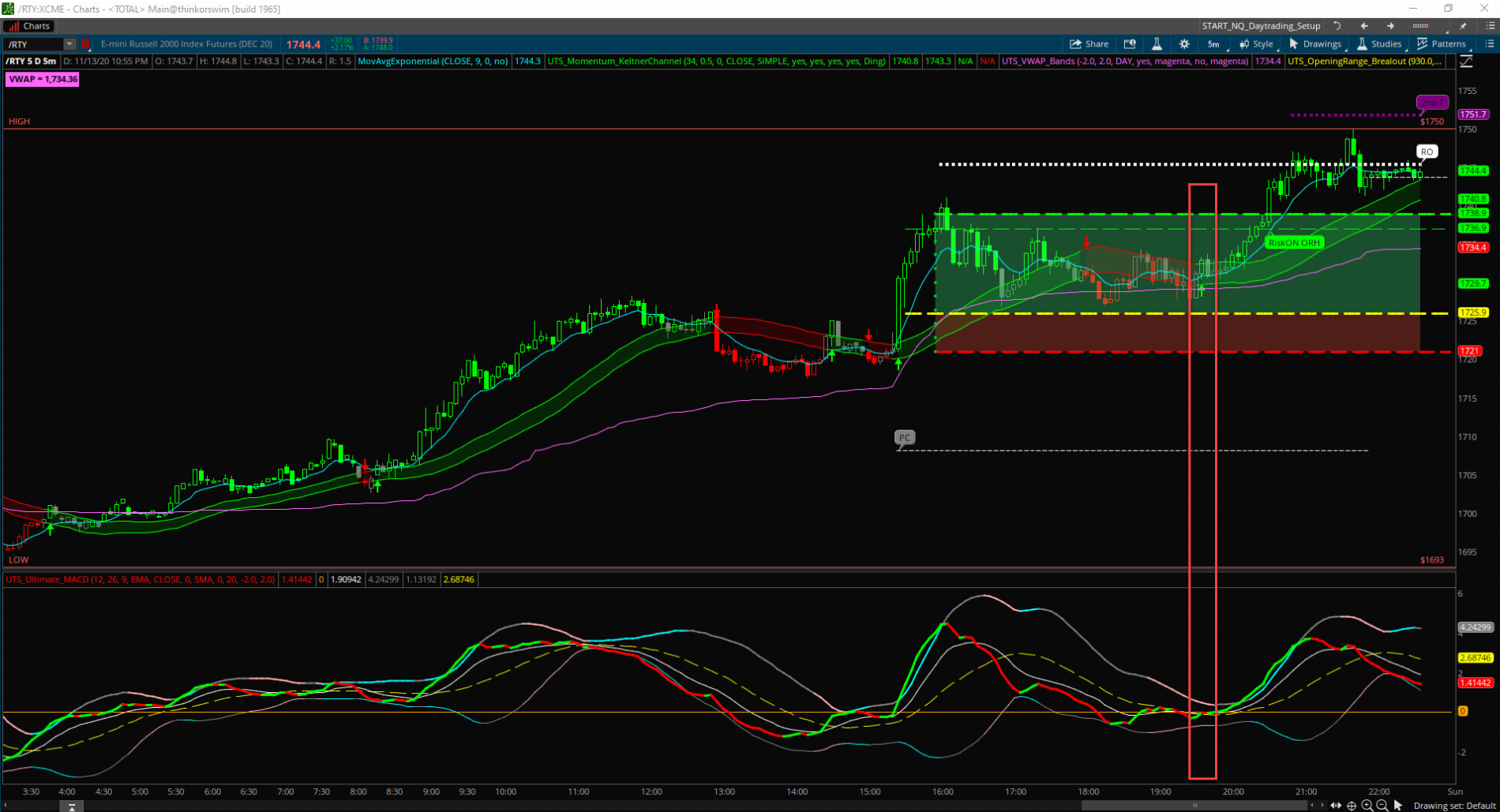Open the Style dropdown menu
Image resolution: width=1500 pixels, height=812 pixels.
(1256, 44)
